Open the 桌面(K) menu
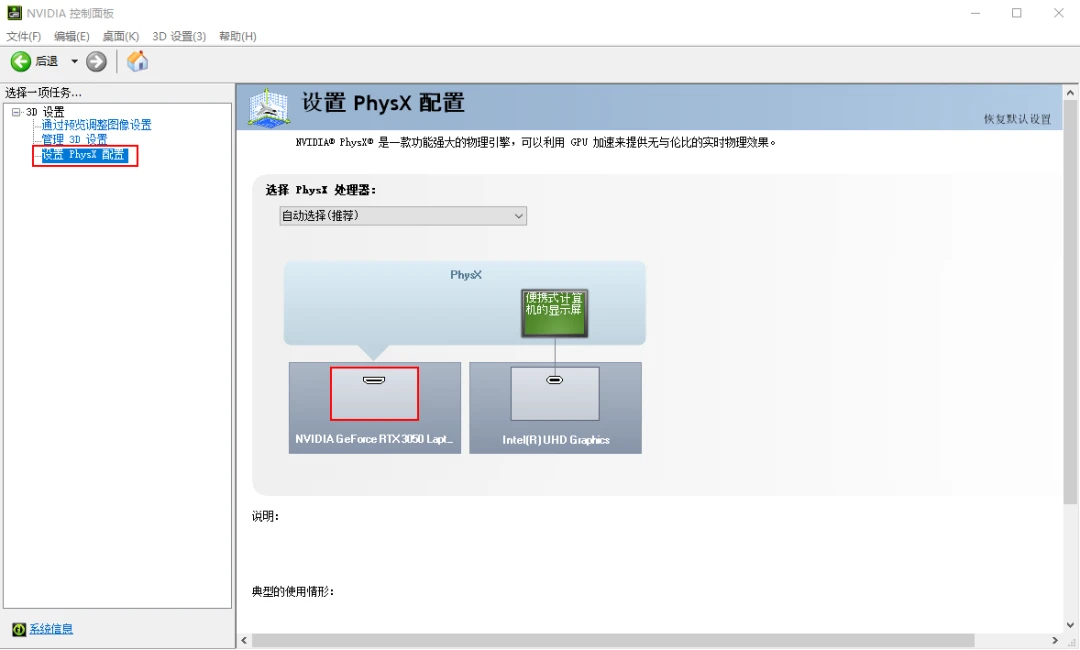Image resolution: width=1080 pixels, height=650 pixels. point(121,36)
